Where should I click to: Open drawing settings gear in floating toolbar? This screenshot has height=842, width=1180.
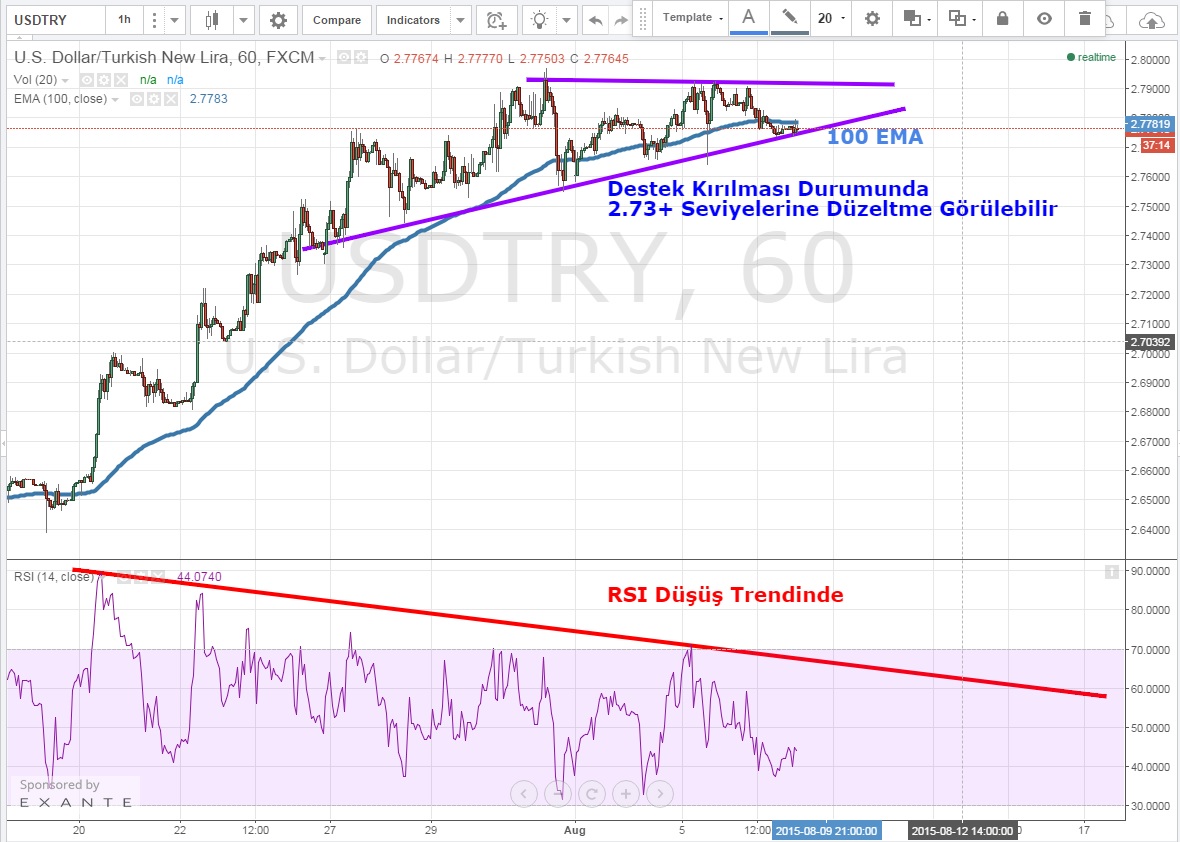[872, 18]
